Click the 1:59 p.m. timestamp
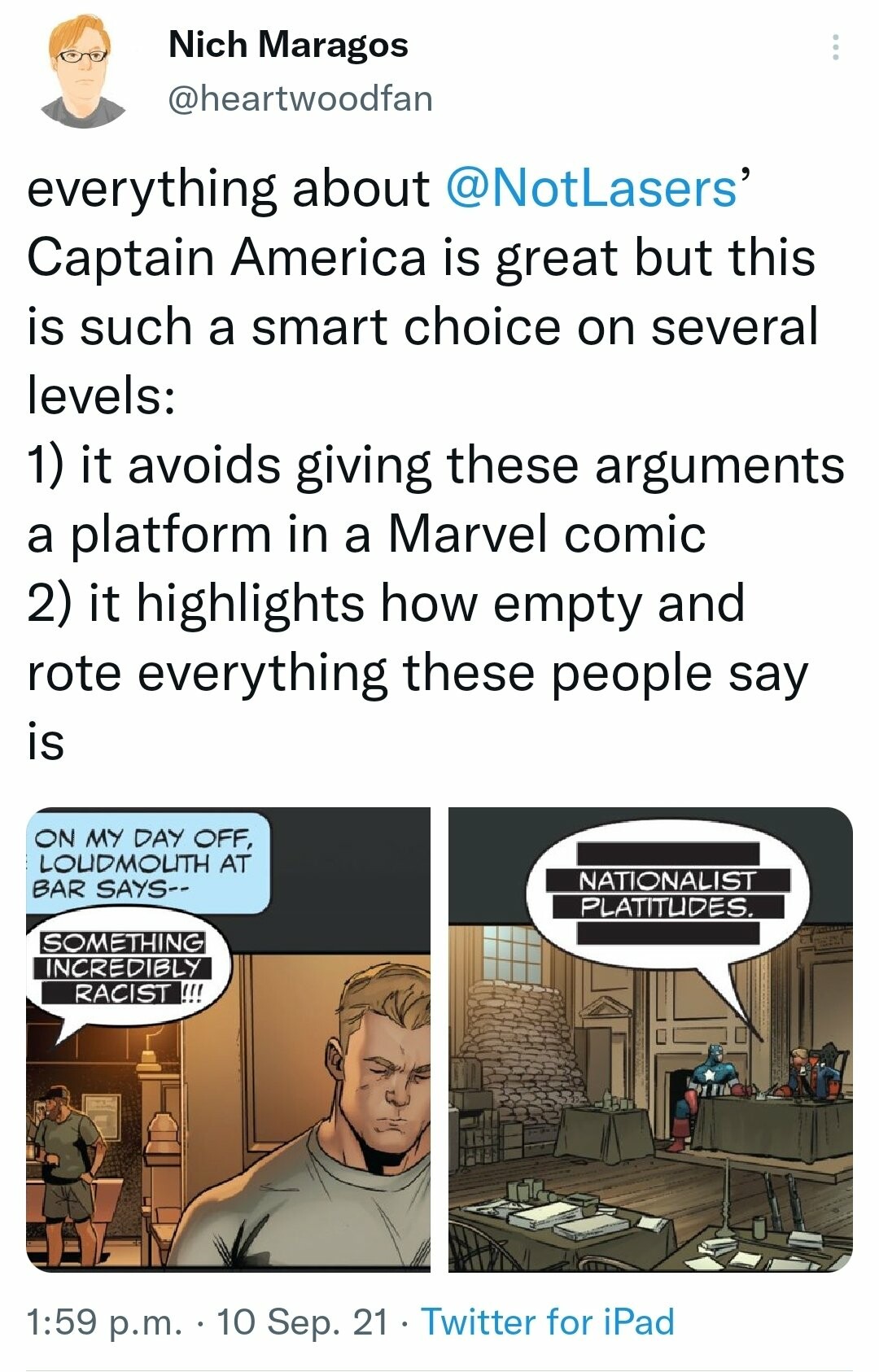Screen dimensions: 879x1372 tap(104, 1322)
